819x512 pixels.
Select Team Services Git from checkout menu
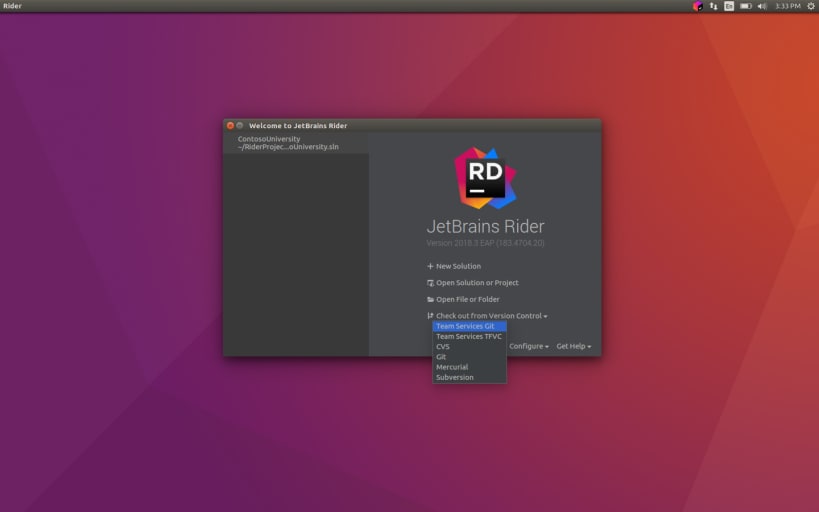[x=470, y=326]
